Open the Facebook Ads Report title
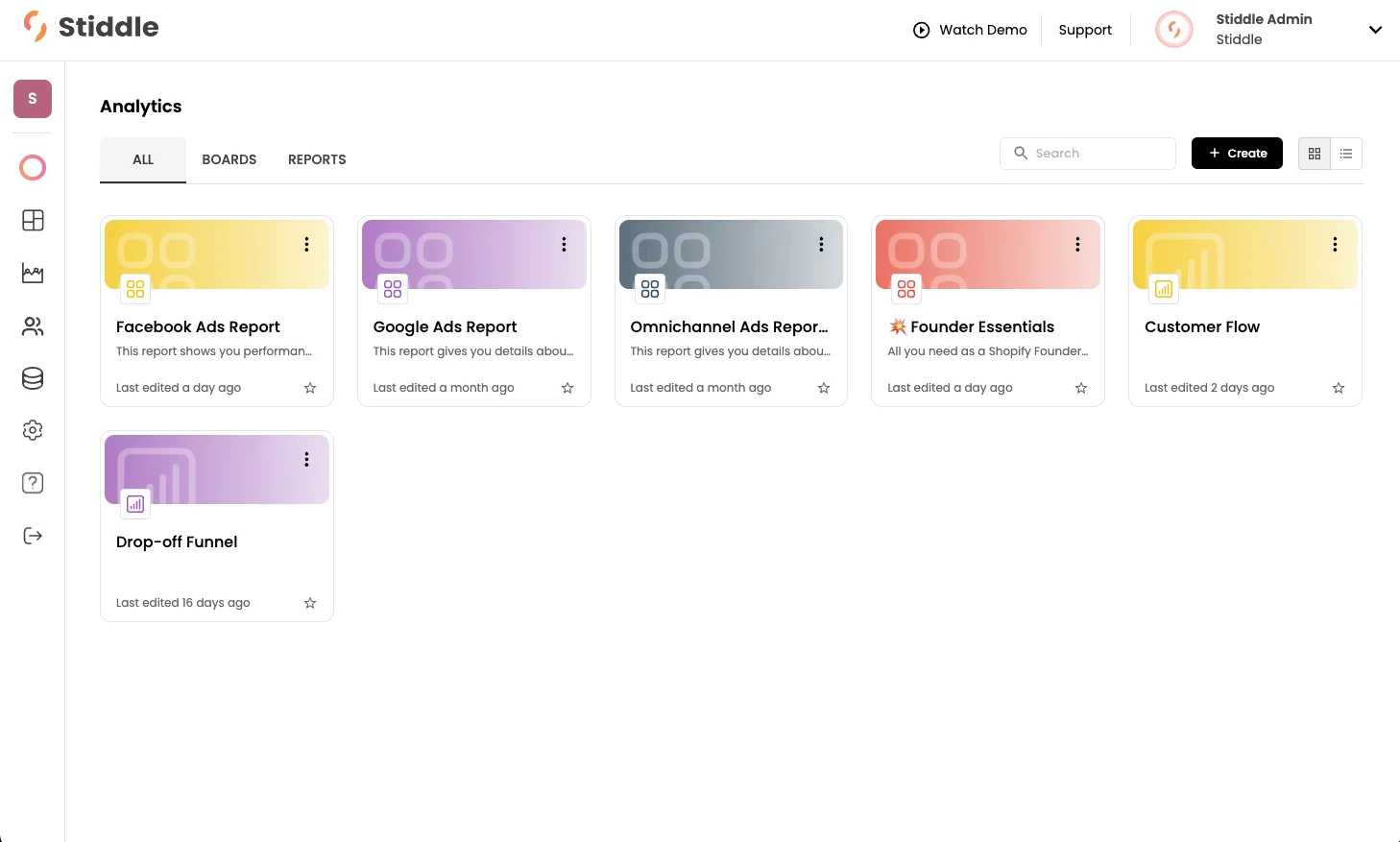The width and height of the screenshot is (1400, 842). 198,326
